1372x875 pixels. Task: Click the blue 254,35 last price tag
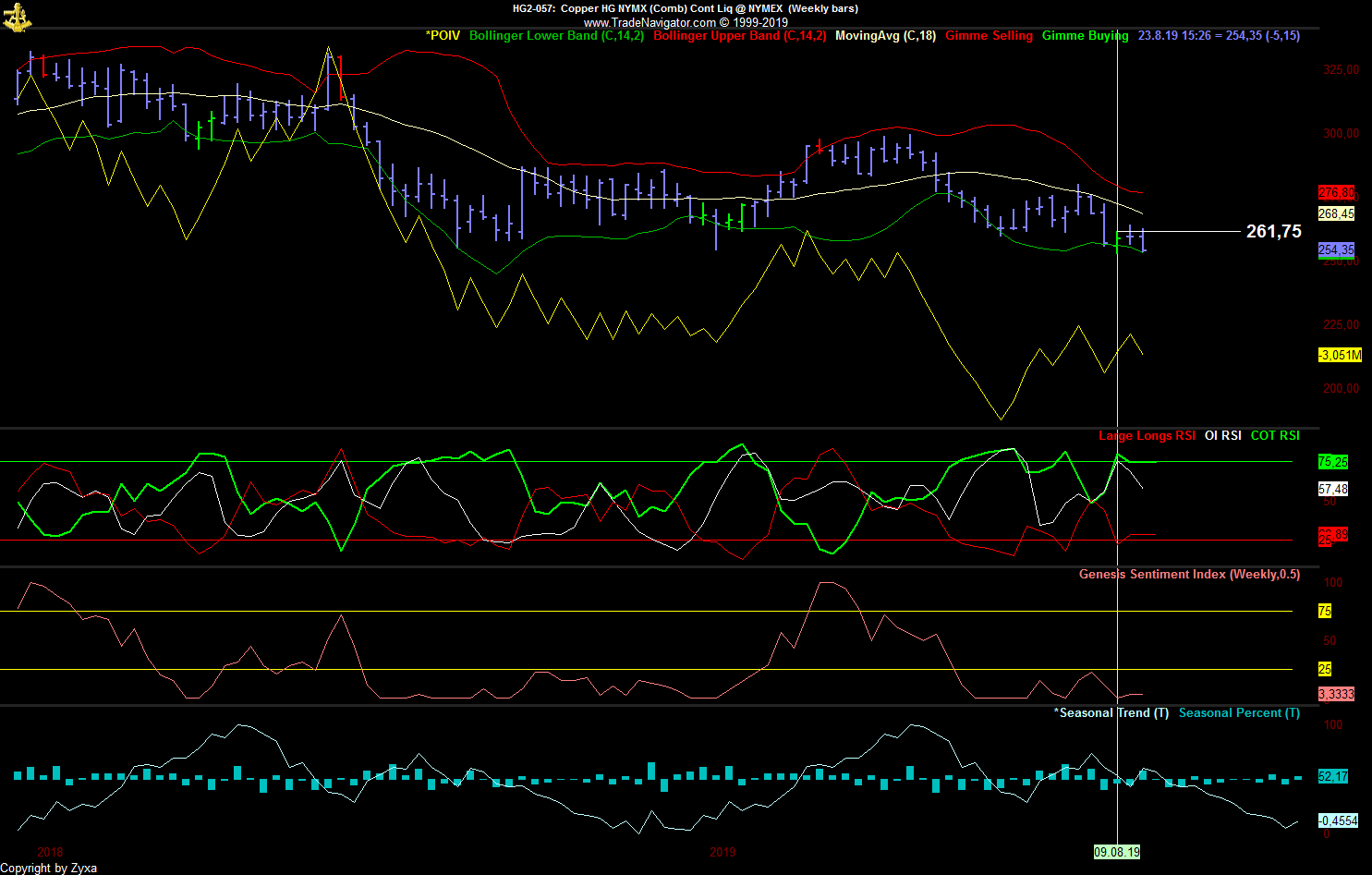1336,249
